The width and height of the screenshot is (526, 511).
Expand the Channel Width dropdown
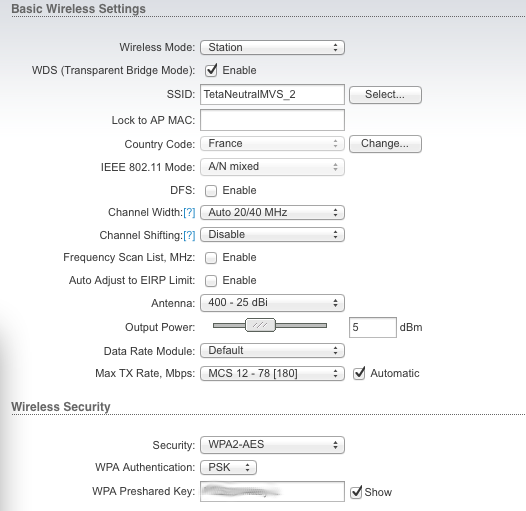[272, 212]
